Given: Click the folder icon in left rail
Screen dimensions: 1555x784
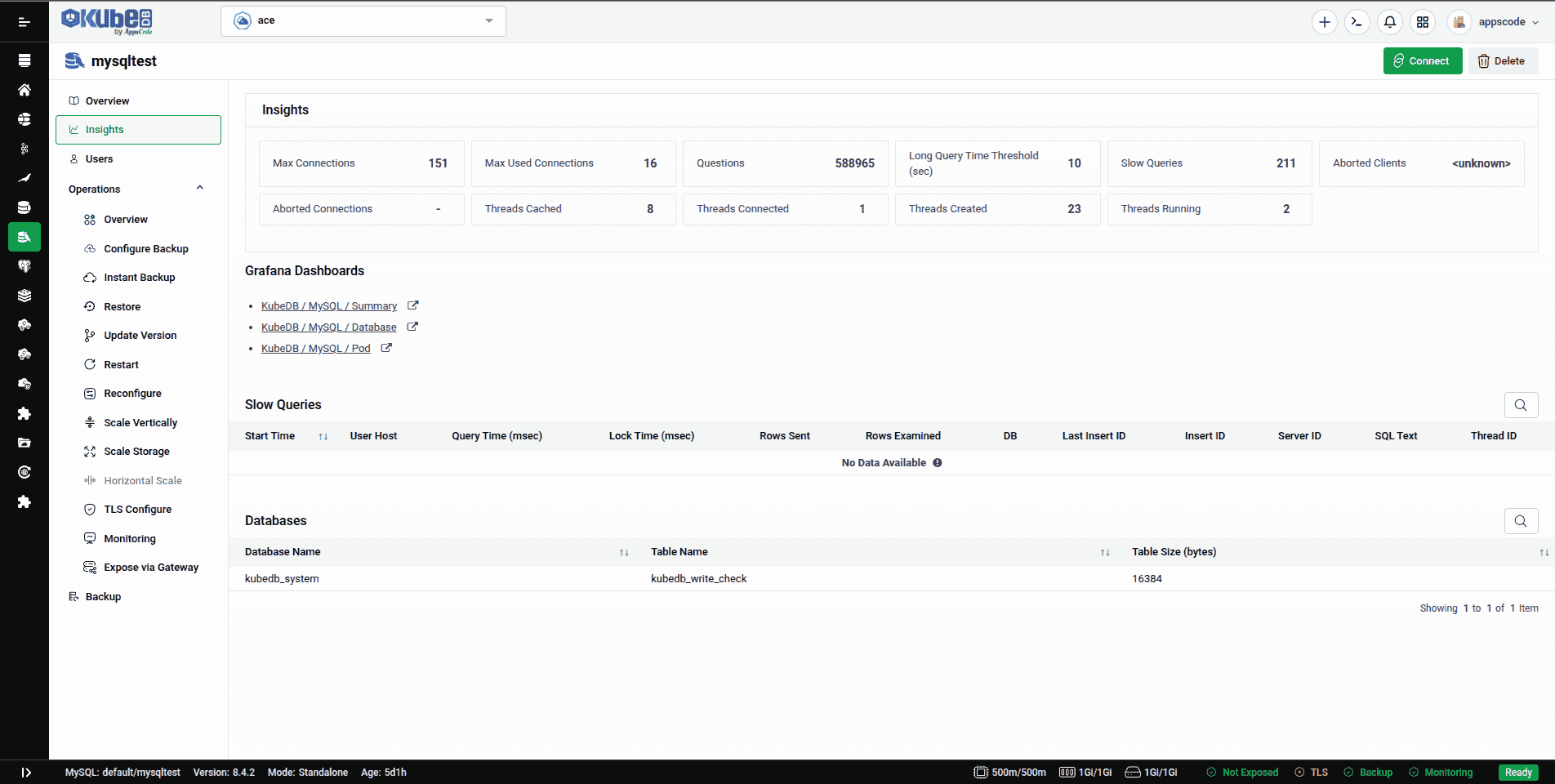Looking at the screenshot, I should click(25, 443).
